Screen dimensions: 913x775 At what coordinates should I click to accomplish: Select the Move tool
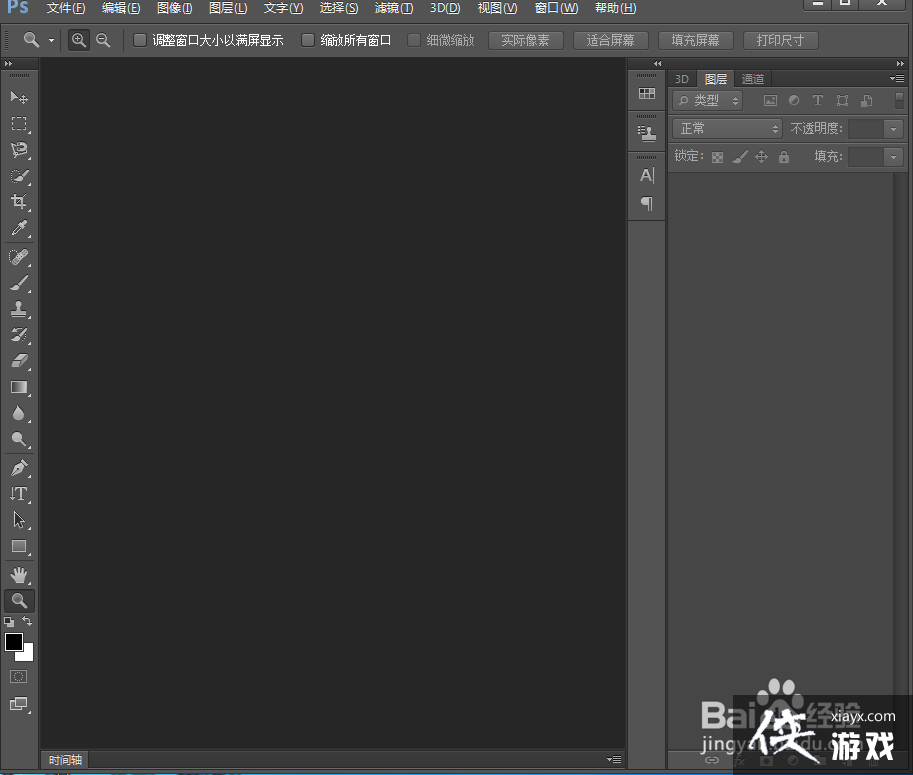[19, 97]
